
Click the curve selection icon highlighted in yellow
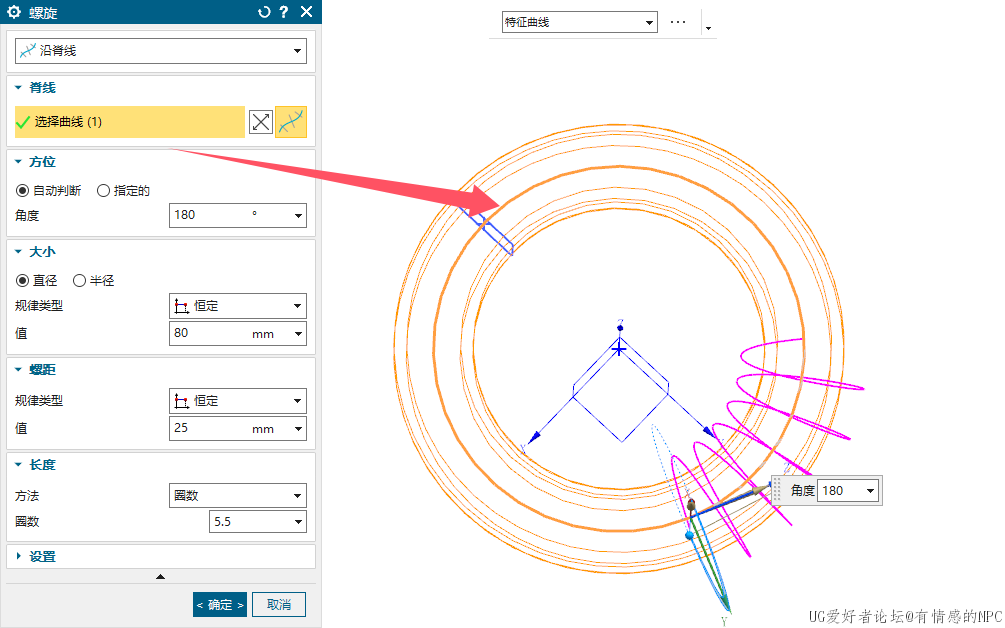pos(291,122)
